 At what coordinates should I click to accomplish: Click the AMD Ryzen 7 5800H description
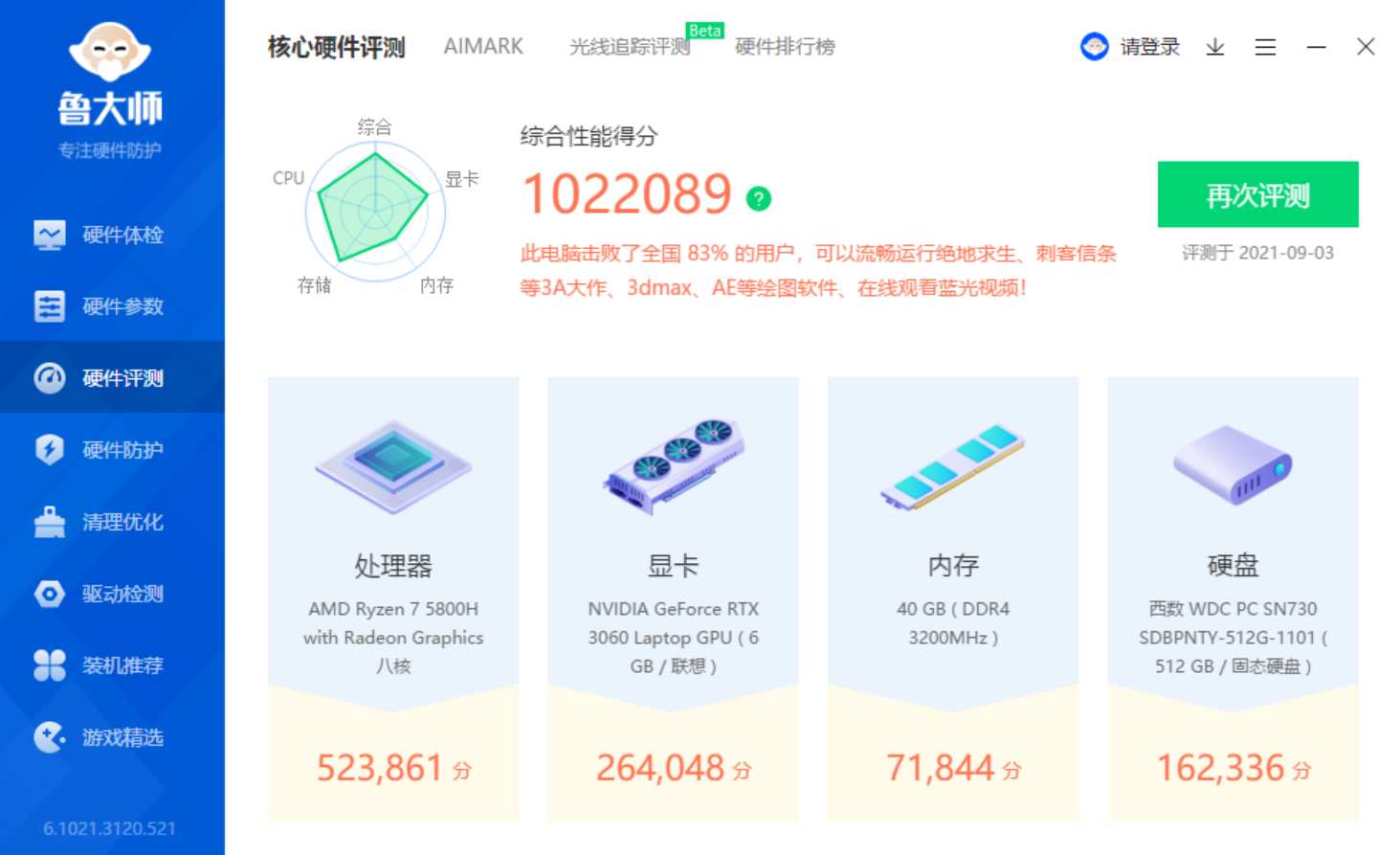point(393,638)
